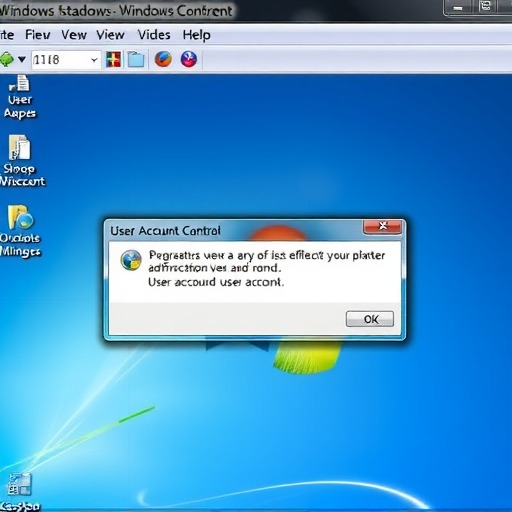Click the User Account Control title text
This screenshot has width=512, height=512.
point(165,231)
